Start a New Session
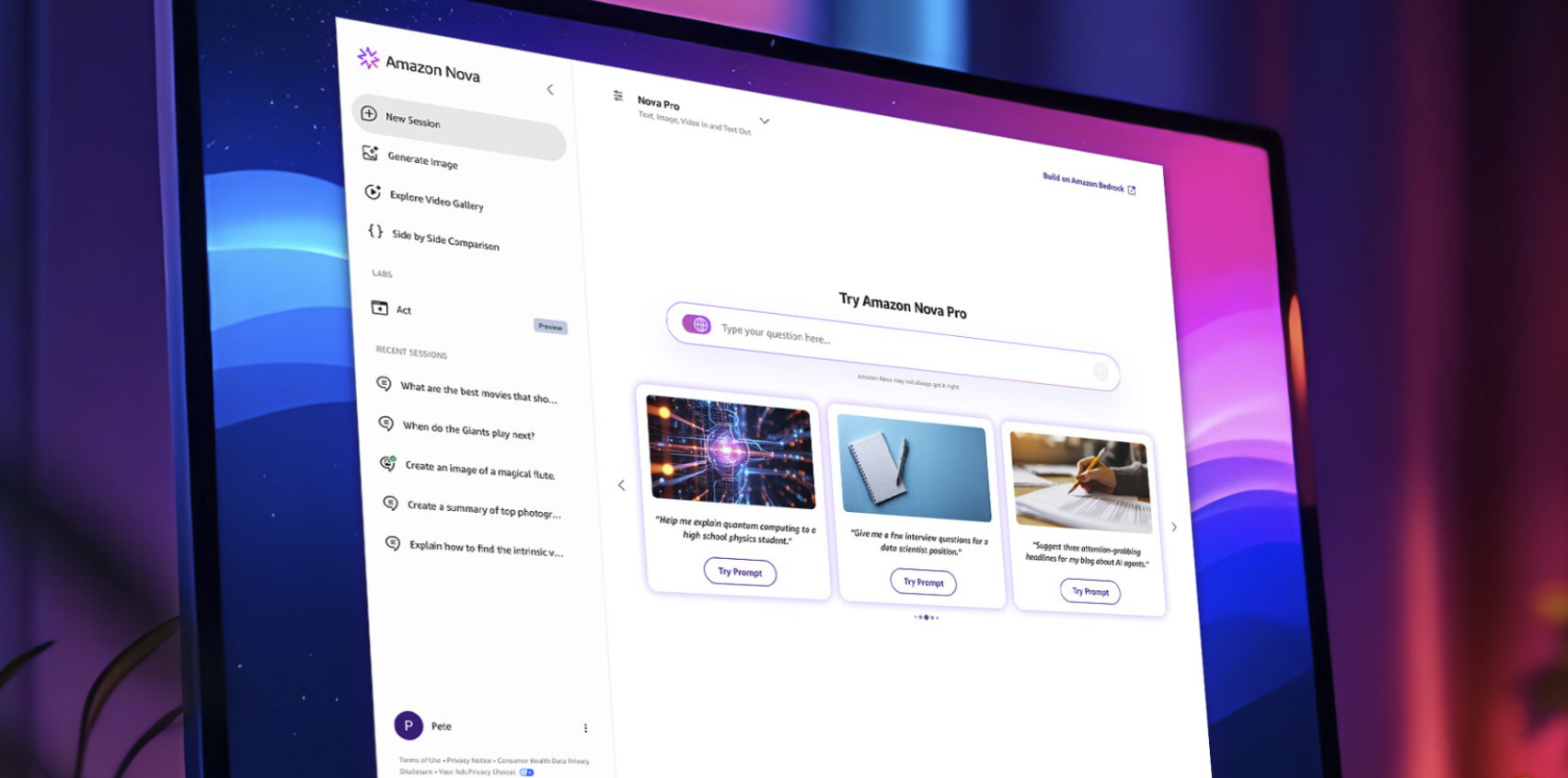 pos(458,127)
